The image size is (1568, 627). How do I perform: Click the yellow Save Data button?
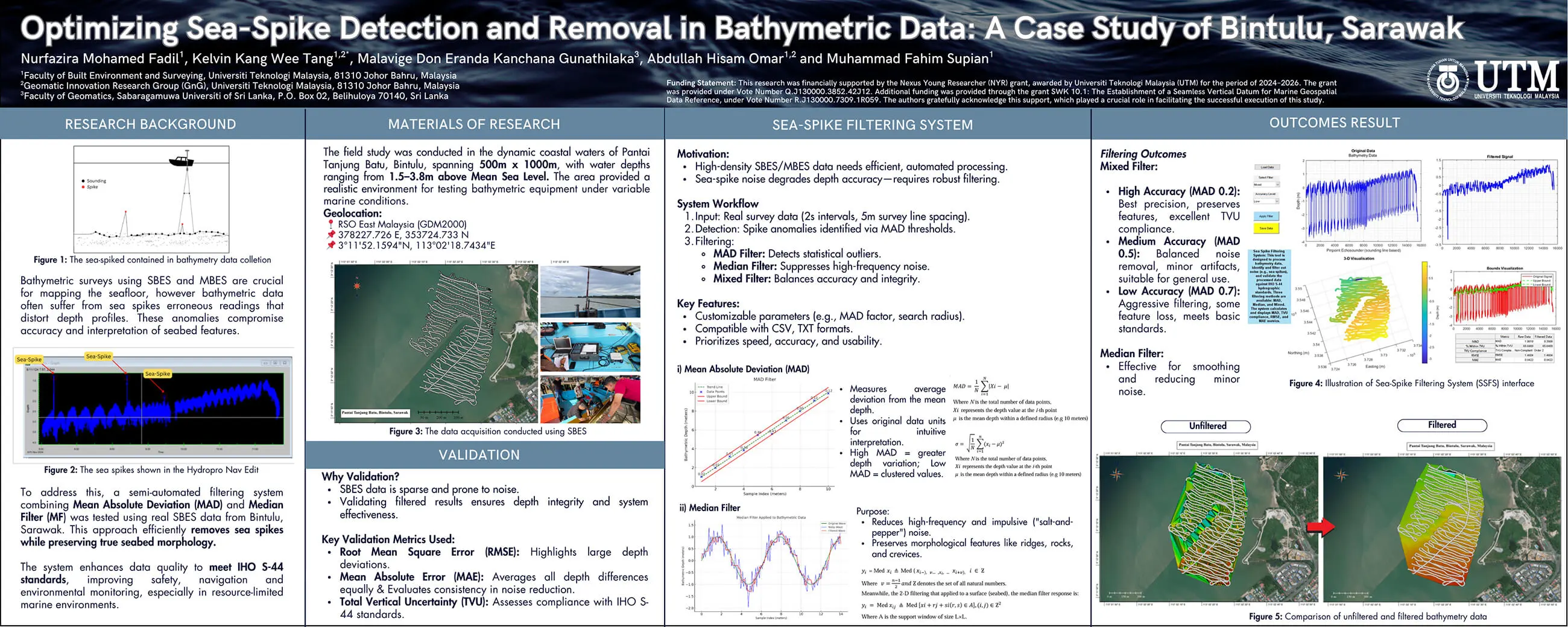(1266, 229)
